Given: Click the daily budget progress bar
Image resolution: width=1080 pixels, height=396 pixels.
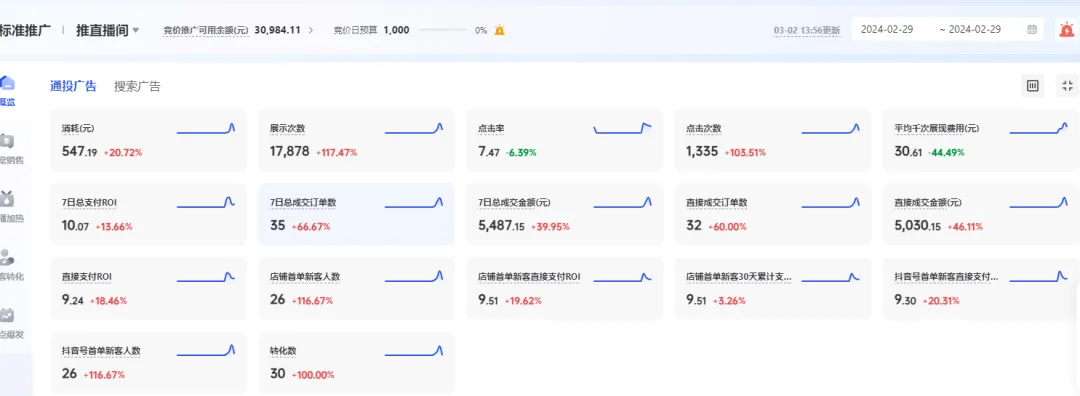Looking at the screenshot, I should coord(442,30).
